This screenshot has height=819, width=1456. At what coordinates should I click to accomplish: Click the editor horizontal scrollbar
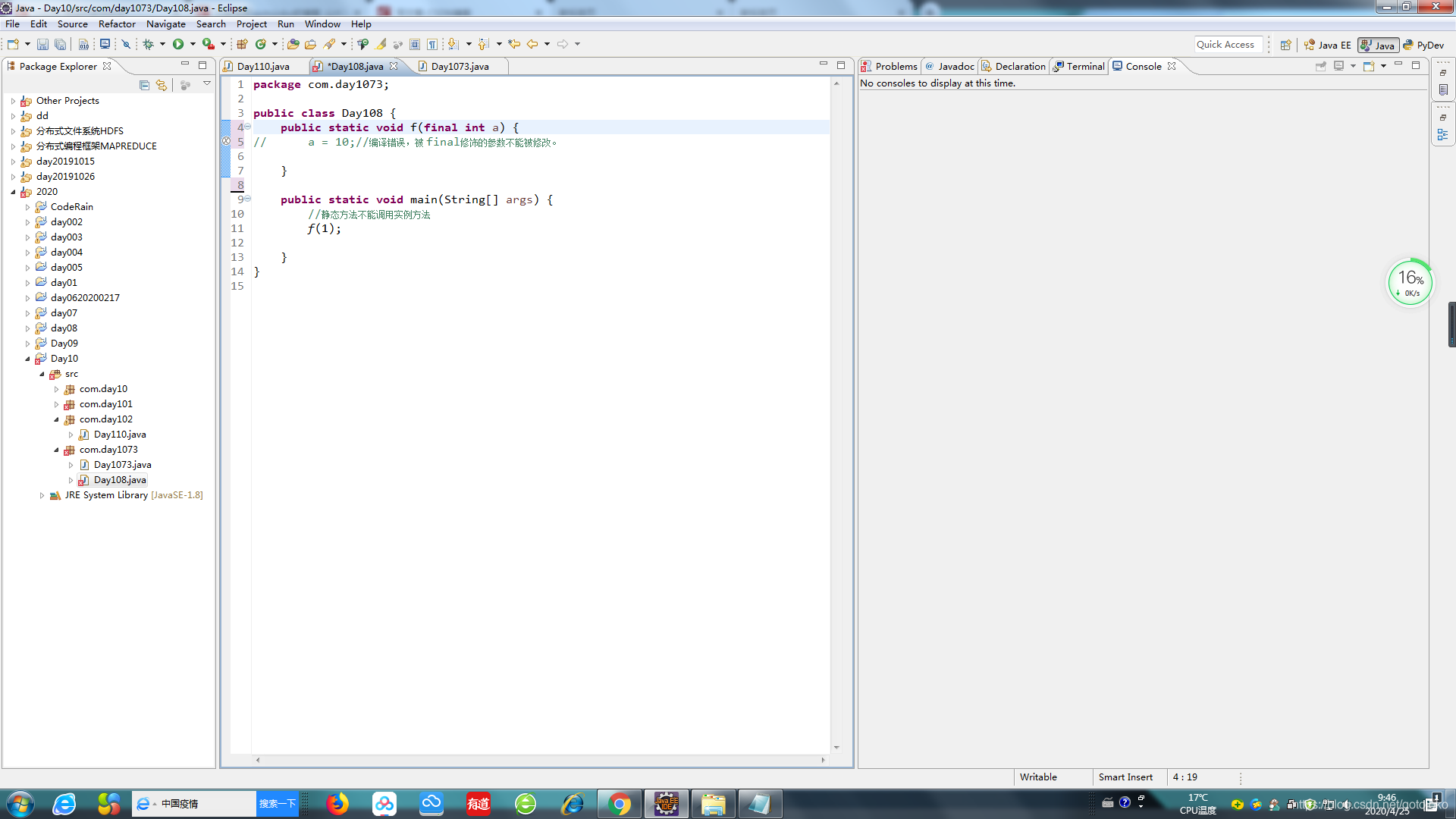pos(540,759)
